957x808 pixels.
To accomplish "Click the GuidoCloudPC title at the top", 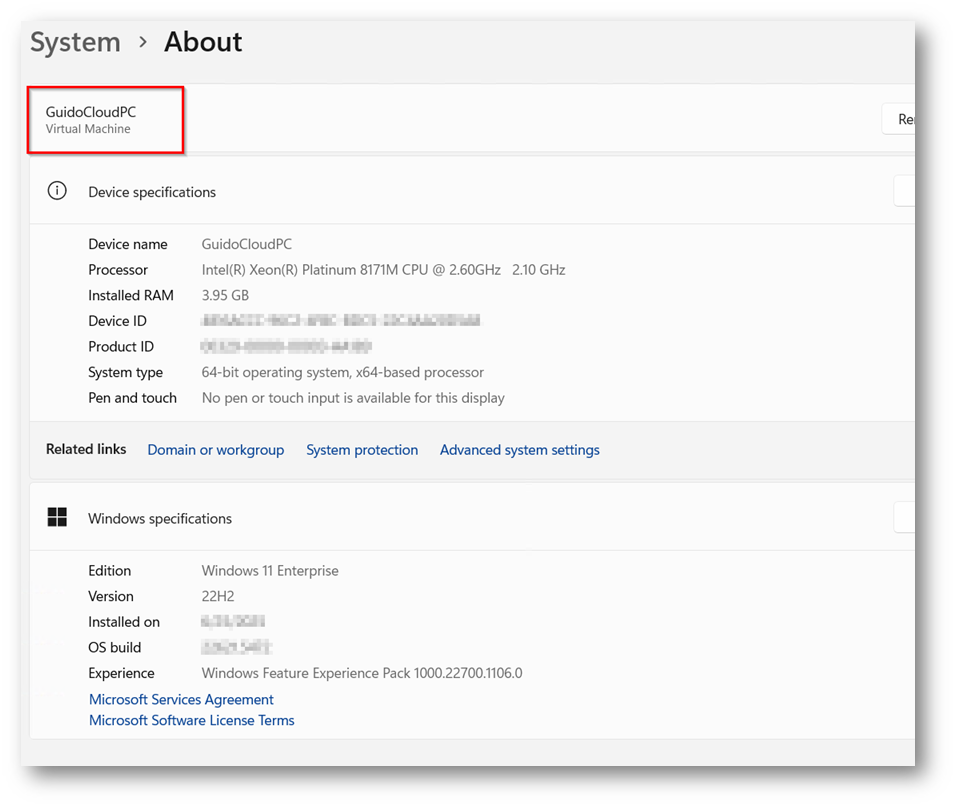I will coord(91,112).
